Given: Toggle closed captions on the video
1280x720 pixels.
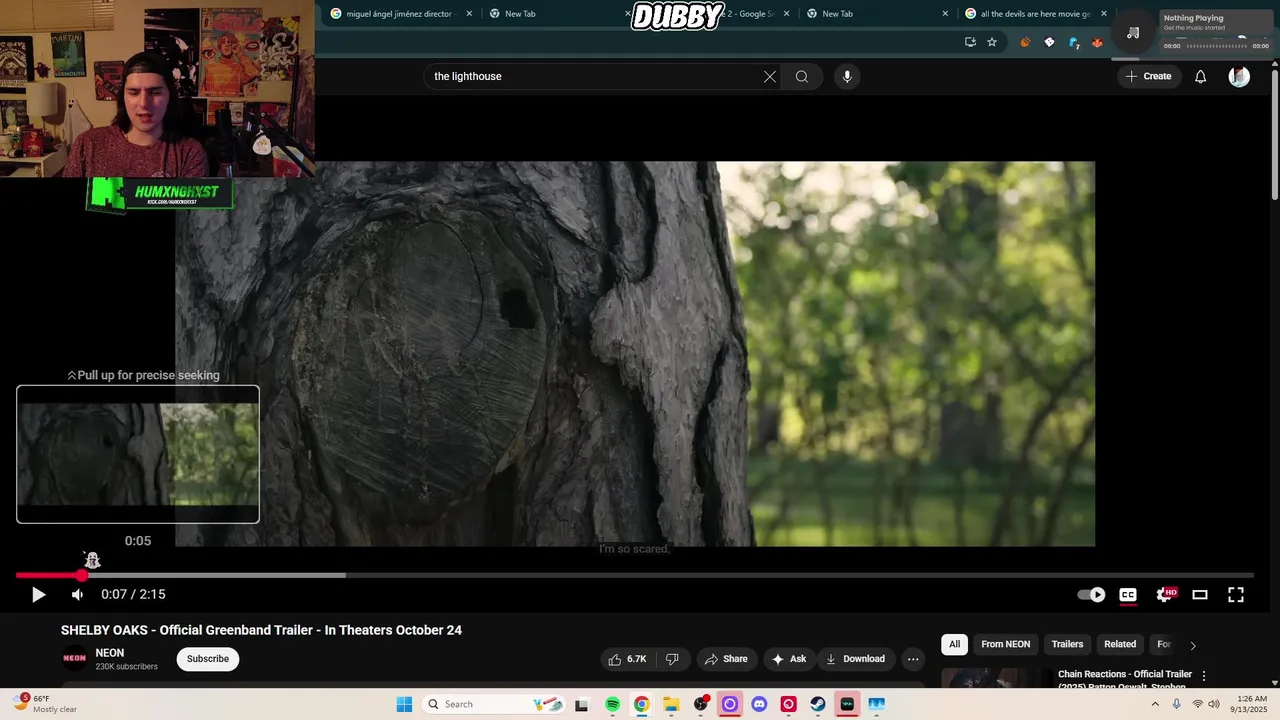Looking at the screenshot, I should 1128,595.
